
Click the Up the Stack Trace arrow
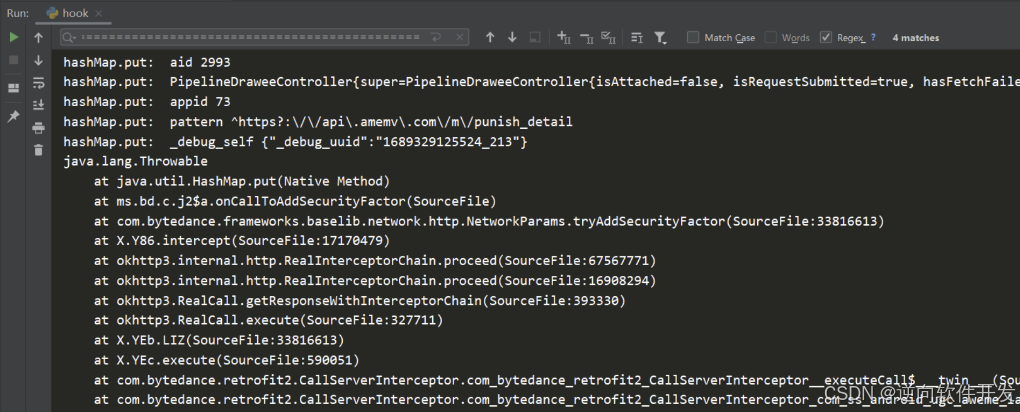38,38
